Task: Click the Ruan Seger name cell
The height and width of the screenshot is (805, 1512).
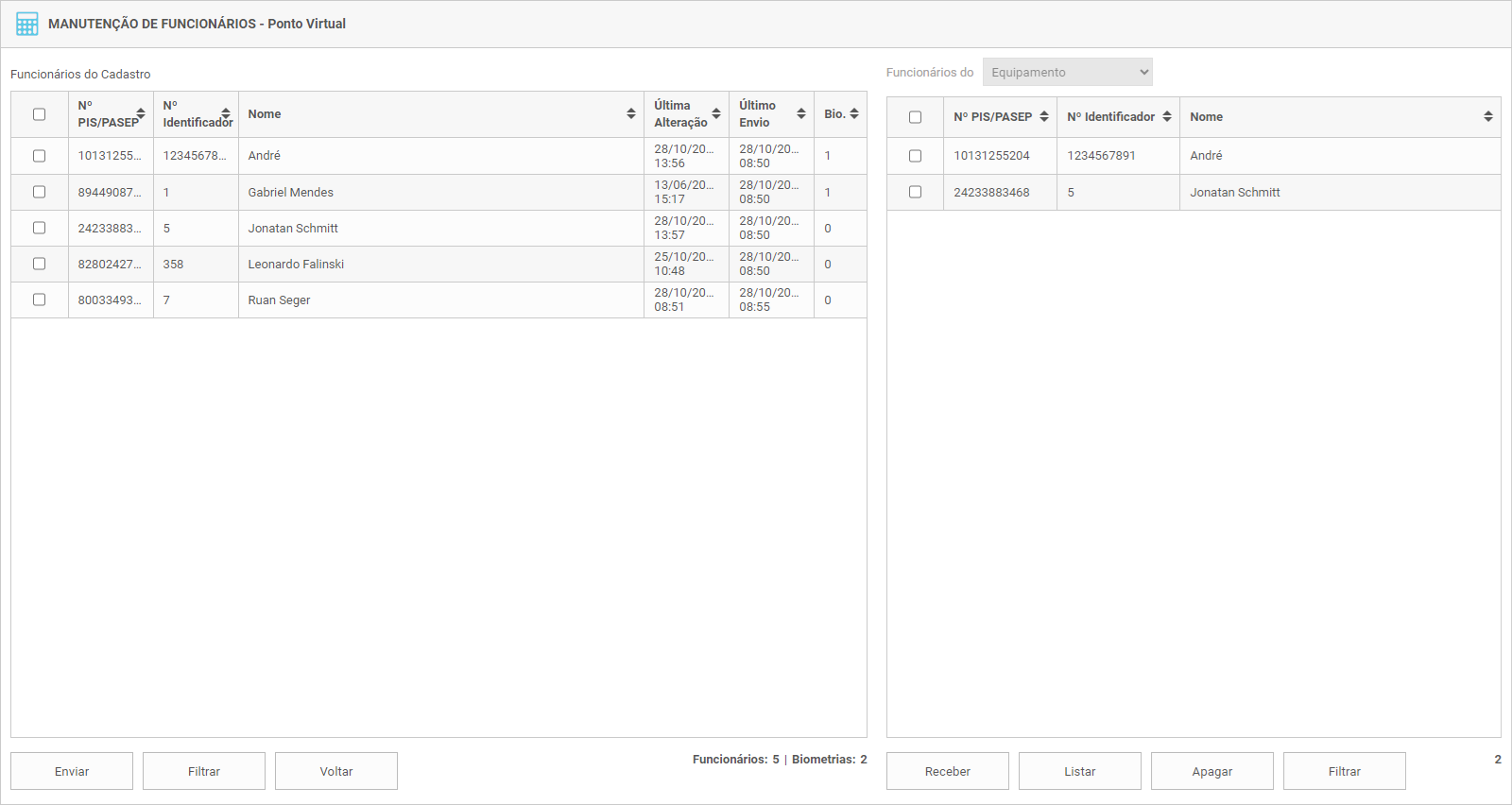Action: [280, 300]
